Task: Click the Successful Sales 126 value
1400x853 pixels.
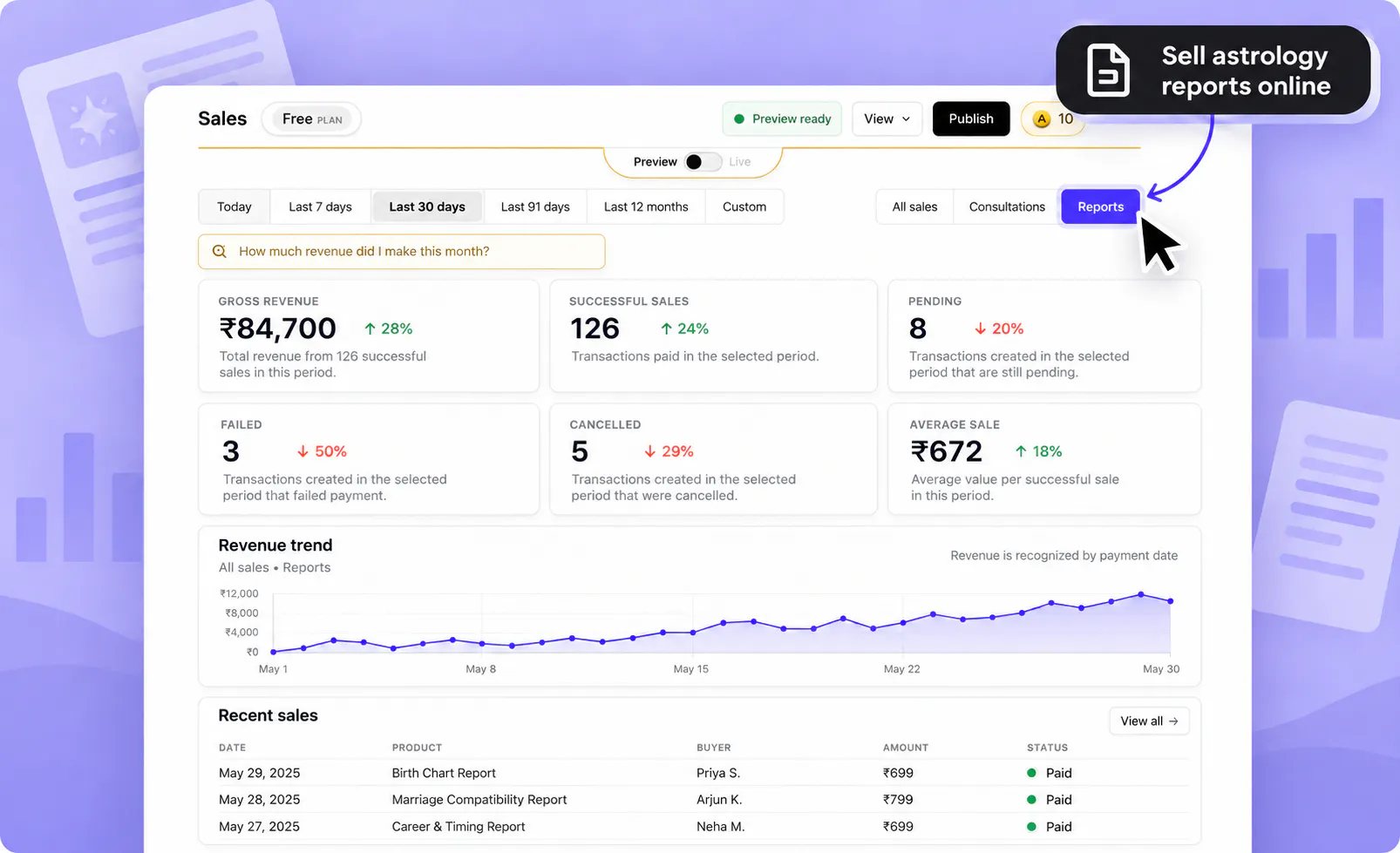Action: [x=595, y=328]
